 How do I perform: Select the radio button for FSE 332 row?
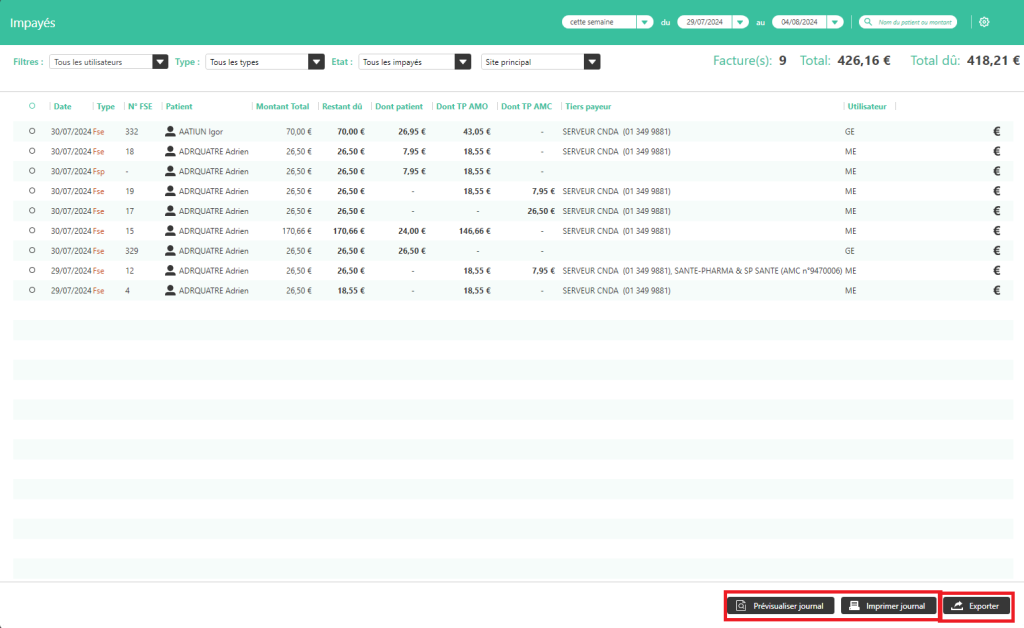coord(32,131)
